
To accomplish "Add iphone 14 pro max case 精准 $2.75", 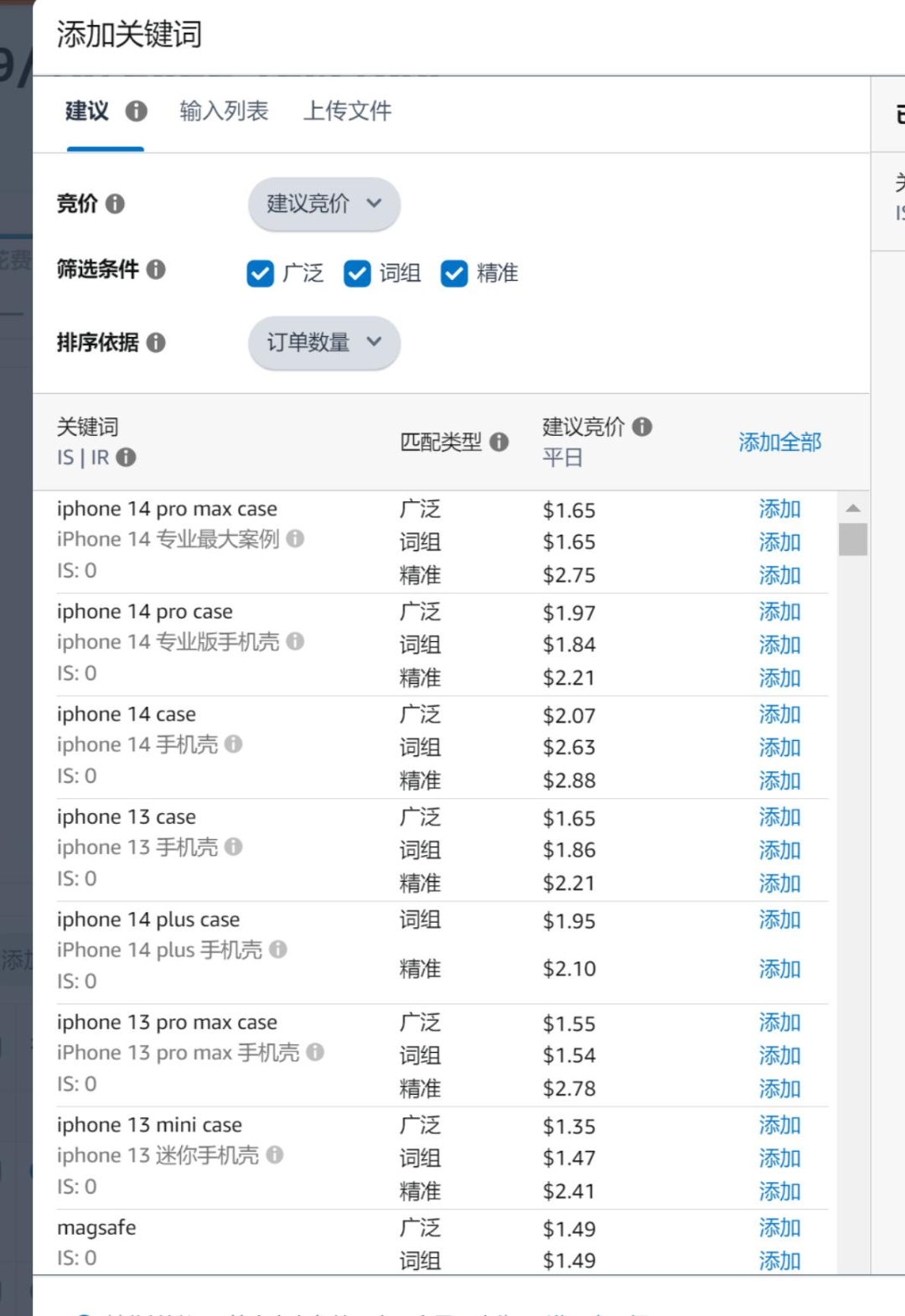I will click(779, 575).
